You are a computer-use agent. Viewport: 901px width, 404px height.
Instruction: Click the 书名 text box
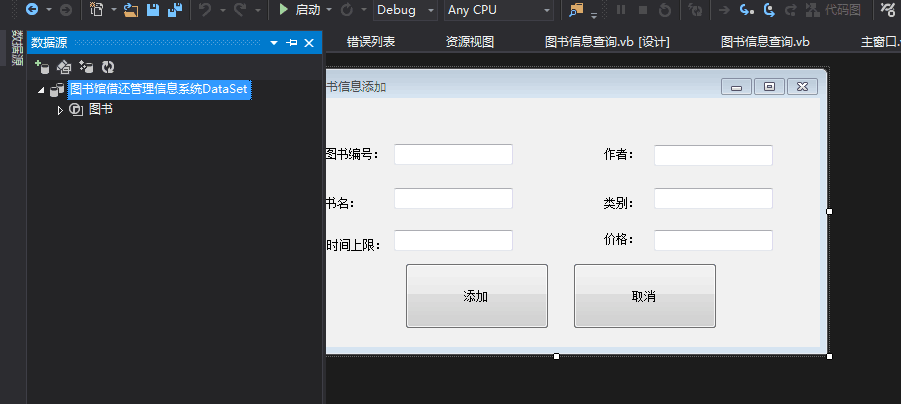(453, 198)
